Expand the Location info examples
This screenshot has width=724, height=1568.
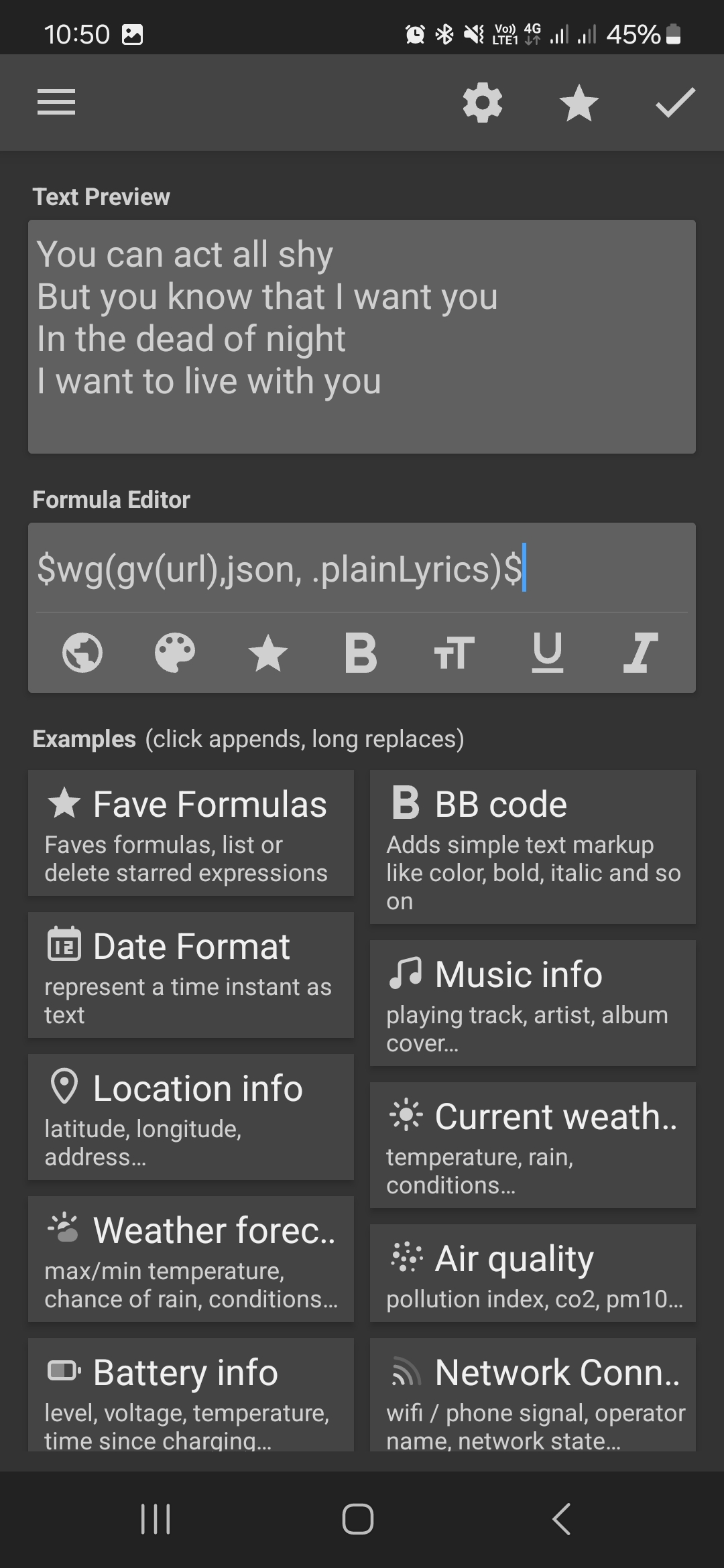tap(191, 1117)
